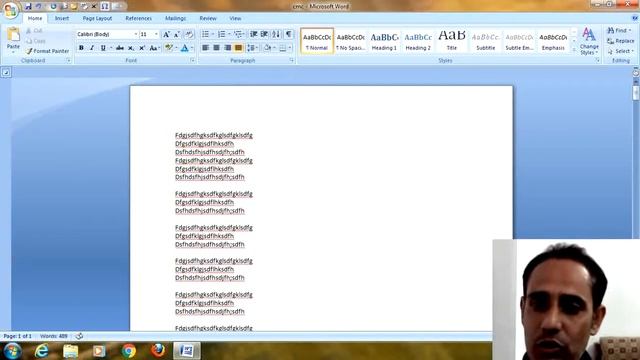Decrease paragraph indent
This screenshot has height=360, width=640.
pyautogui.click(x=253, y=34)
